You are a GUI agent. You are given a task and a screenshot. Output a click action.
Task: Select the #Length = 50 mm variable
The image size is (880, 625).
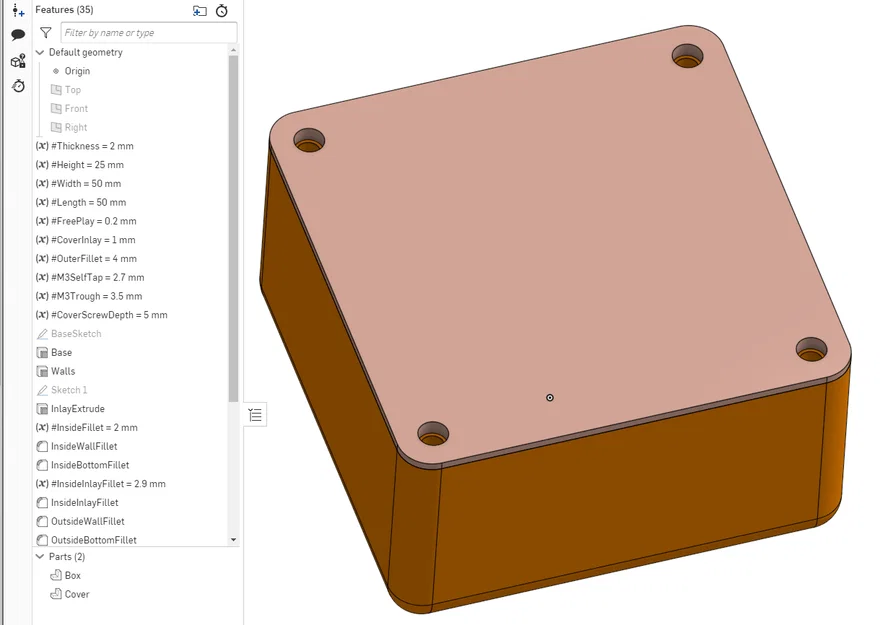pyautogui.click(x=81, y=202)
